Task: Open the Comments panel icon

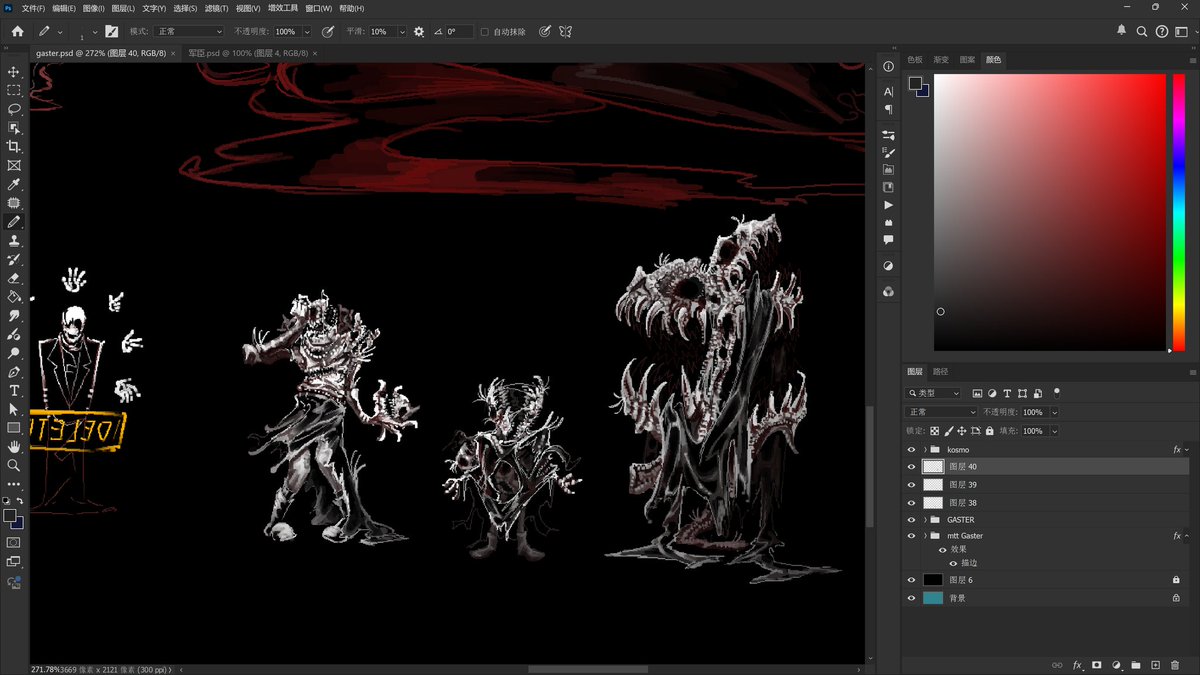Action: click(x=888, y=240)
